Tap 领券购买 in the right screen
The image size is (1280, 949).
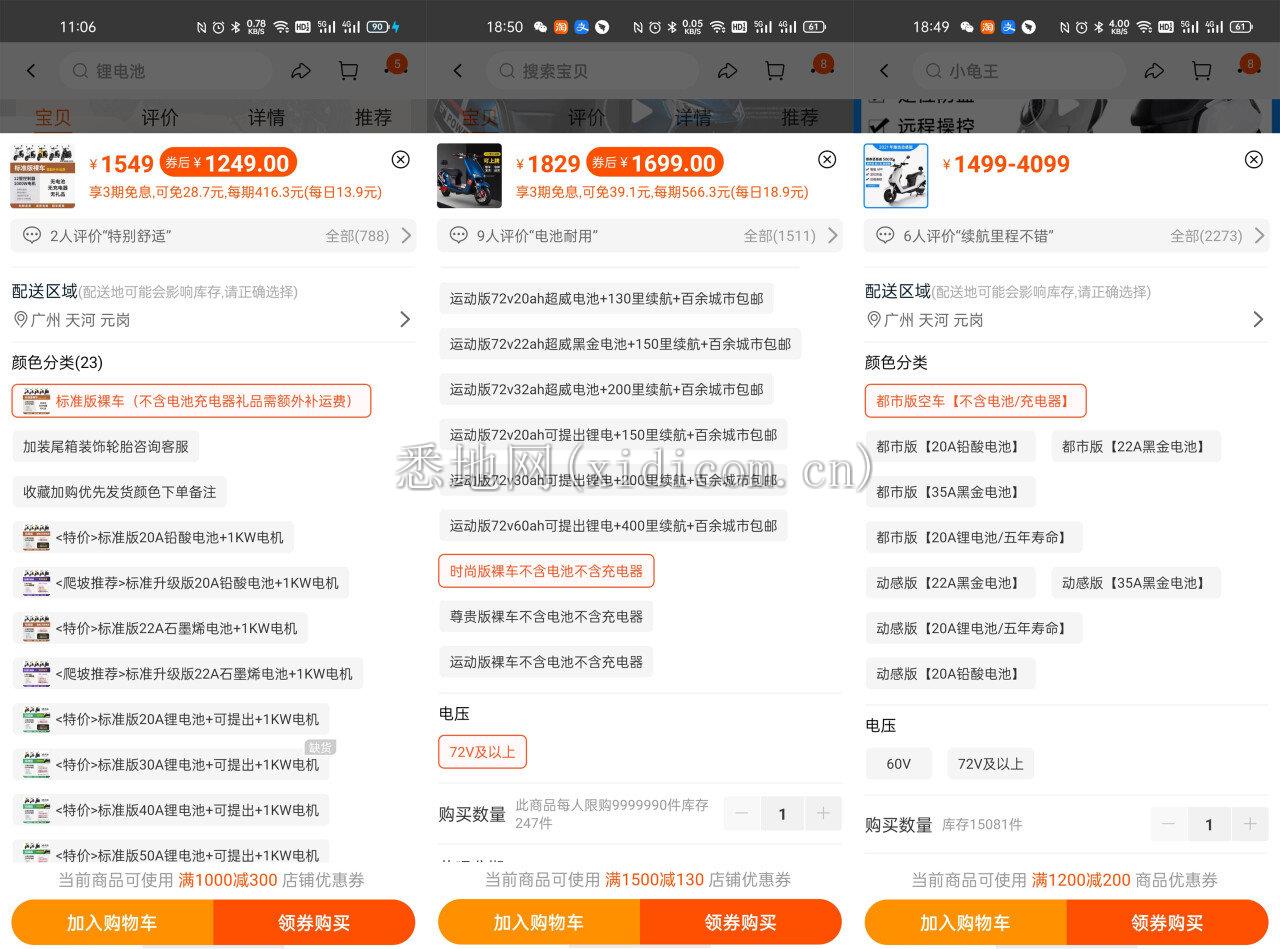[x=1167, y=922]
